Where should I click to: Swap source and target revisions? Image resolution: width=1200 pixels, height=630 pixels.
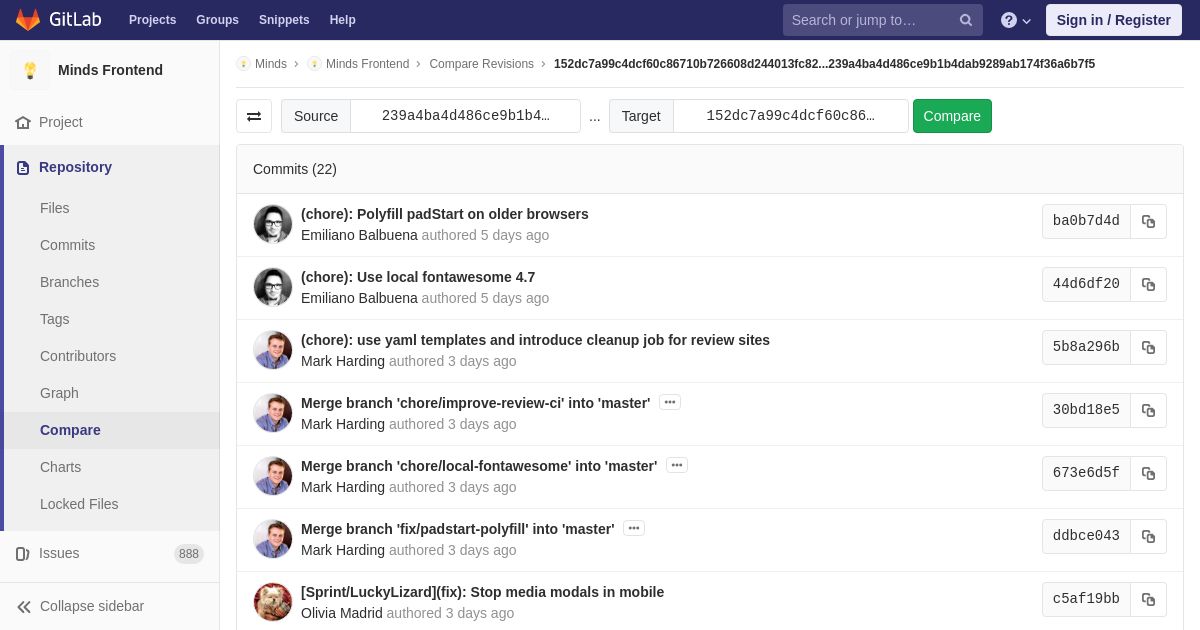coord(254,116)
